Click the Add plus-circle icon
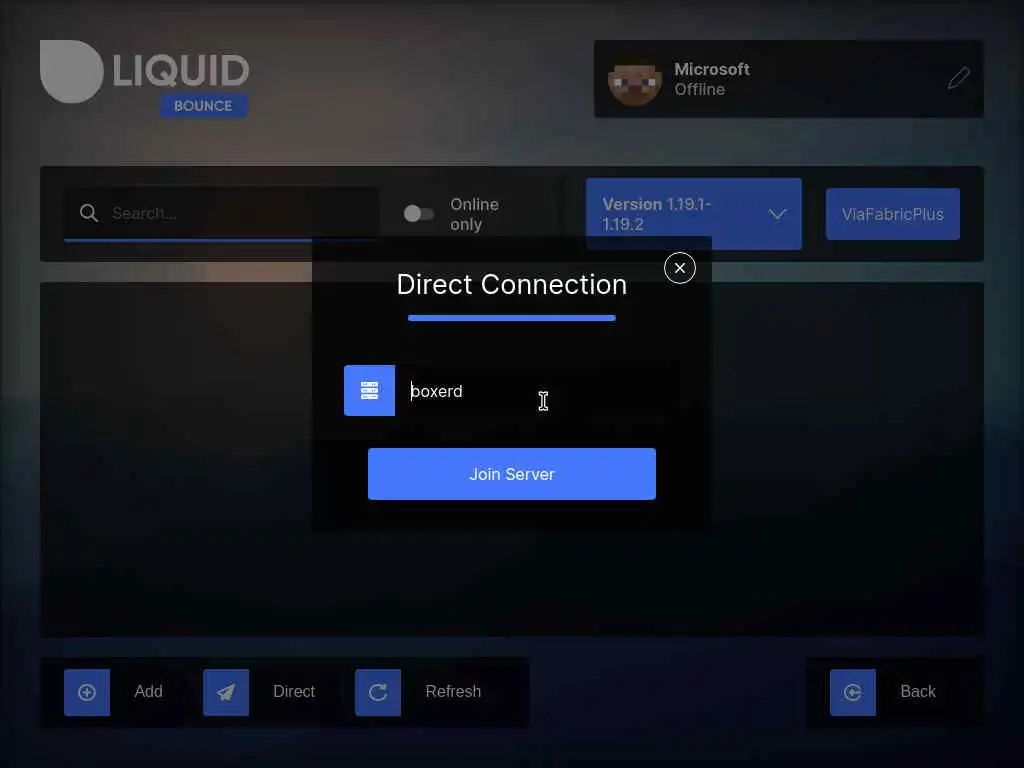Image resolution: width=1024 pixels, height=768 pixels. point(87,692)
